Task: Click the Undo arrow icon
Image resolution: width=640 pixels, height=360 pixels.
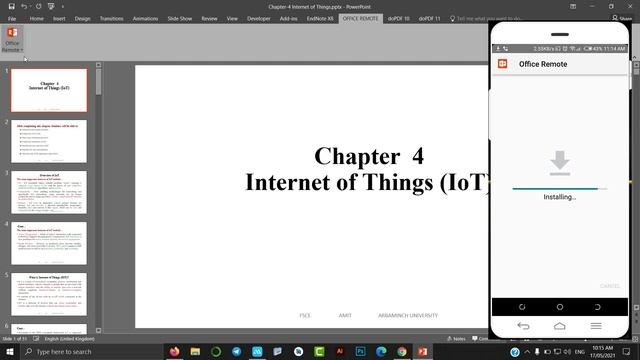Action: coord(24,7)
